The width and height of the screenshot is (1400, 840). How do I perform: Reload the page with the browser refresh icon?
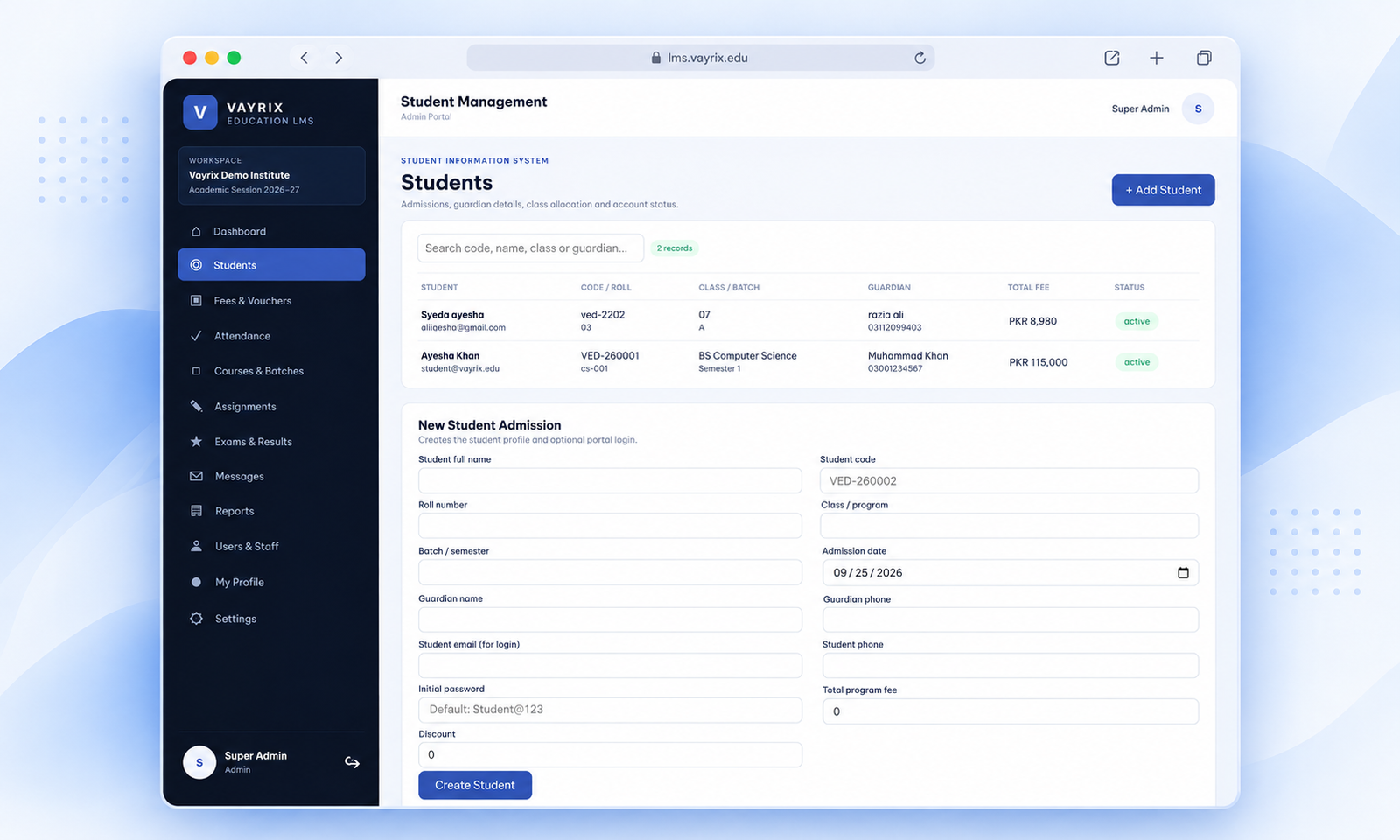pos(920,58)
